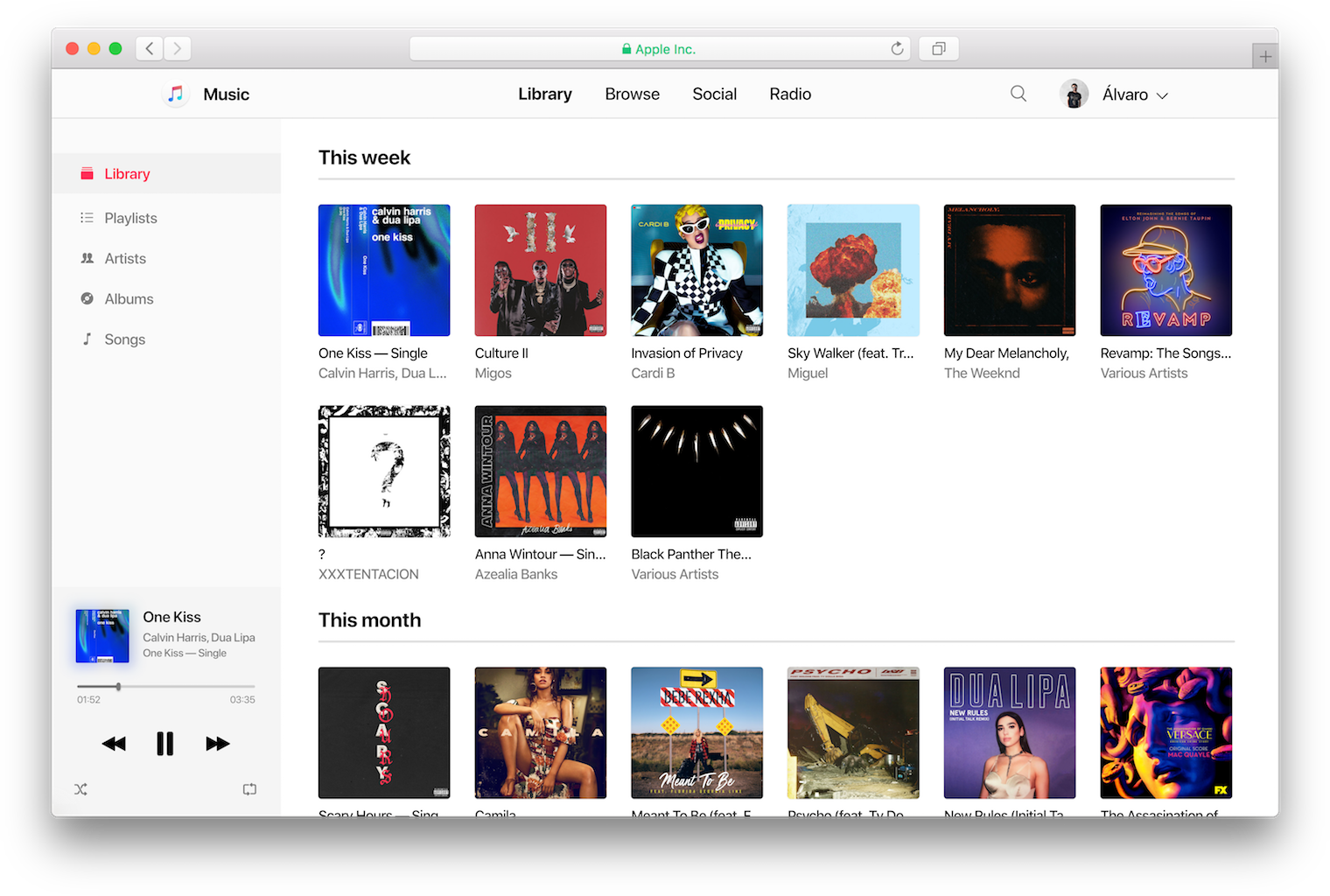Image resolution: width=1330 pixels, height=896 pixels.
Task: Expand the Álvaro account dropdown chevron
Action: pos(1163,95)
